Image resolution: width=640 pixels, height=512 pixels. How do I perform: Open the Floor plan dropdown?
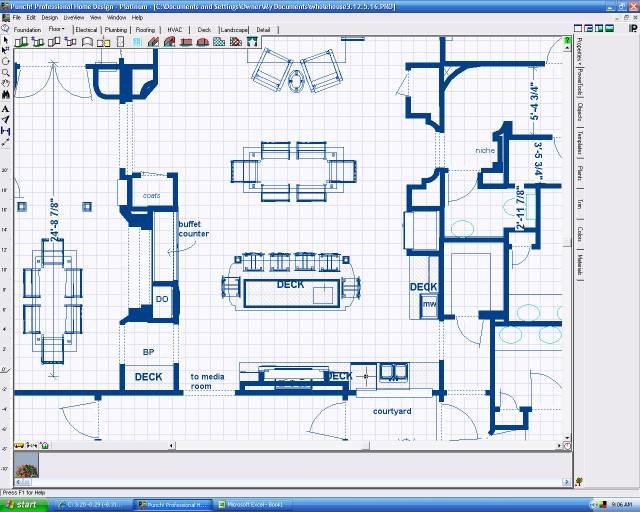tap(56, 29)
